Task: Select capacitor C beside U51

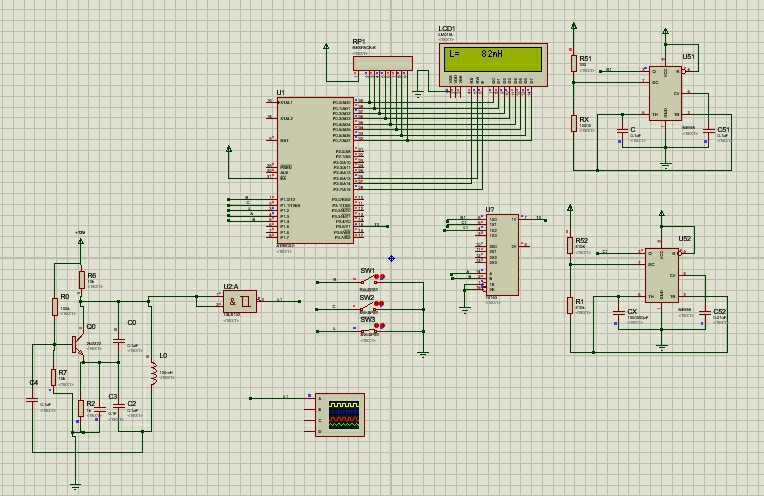Action: point(622,131)
